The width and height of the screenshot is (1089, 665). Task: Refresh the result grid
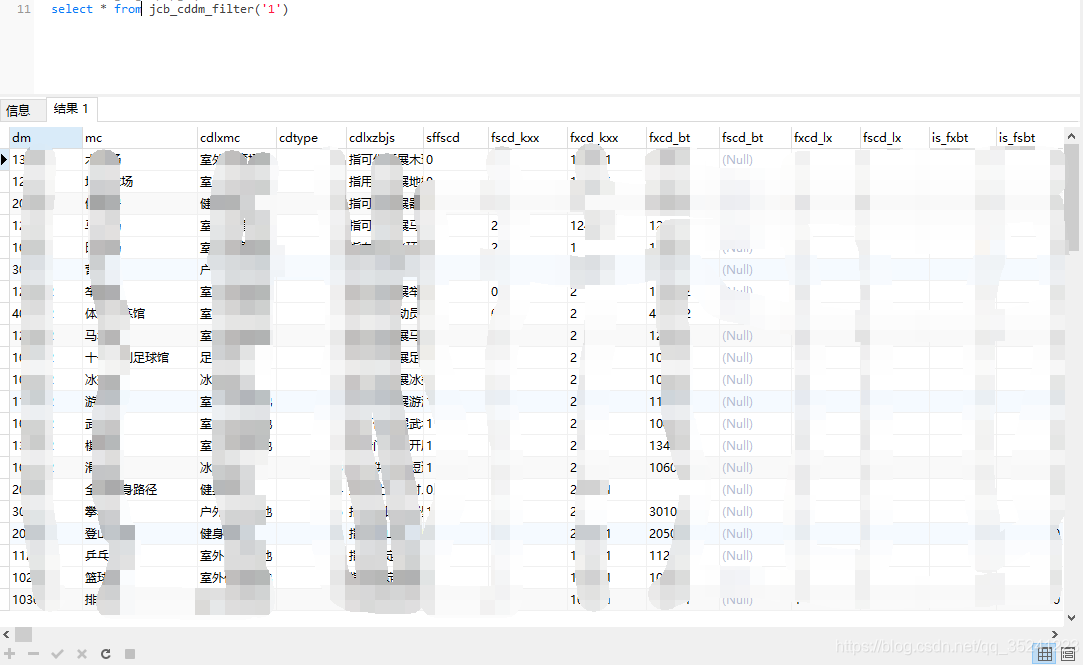point(106,653)
